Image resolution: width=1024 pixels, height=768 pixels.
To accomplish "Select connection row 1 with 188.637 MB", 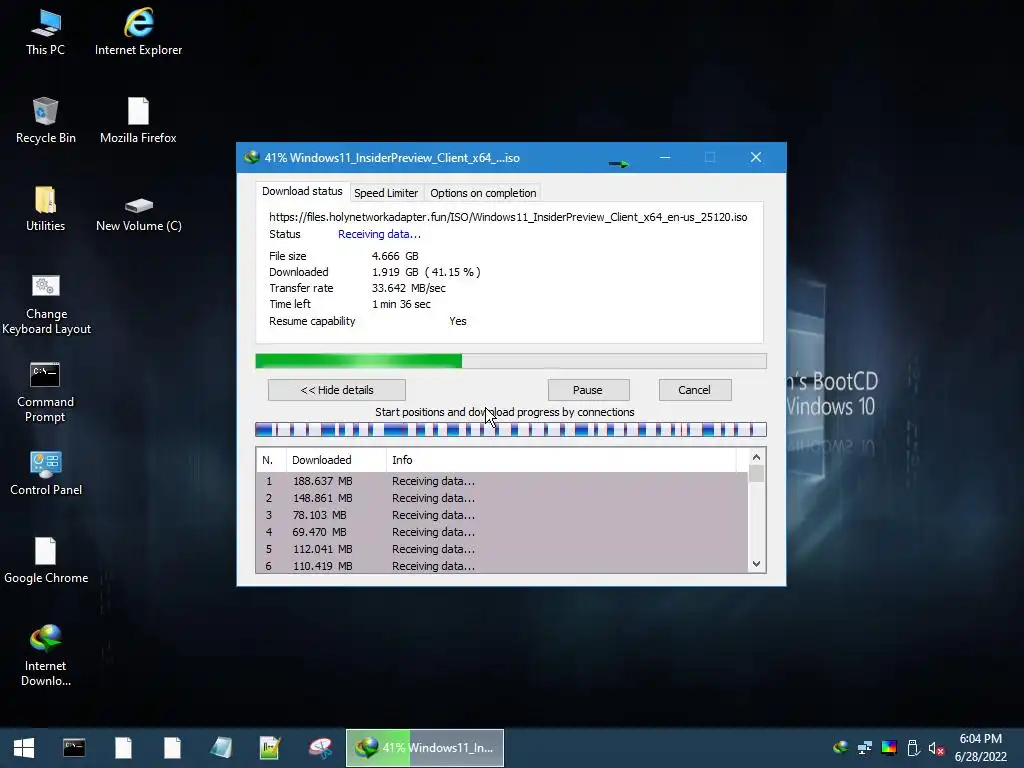I will pyautogui.click(x=502, y=481).
